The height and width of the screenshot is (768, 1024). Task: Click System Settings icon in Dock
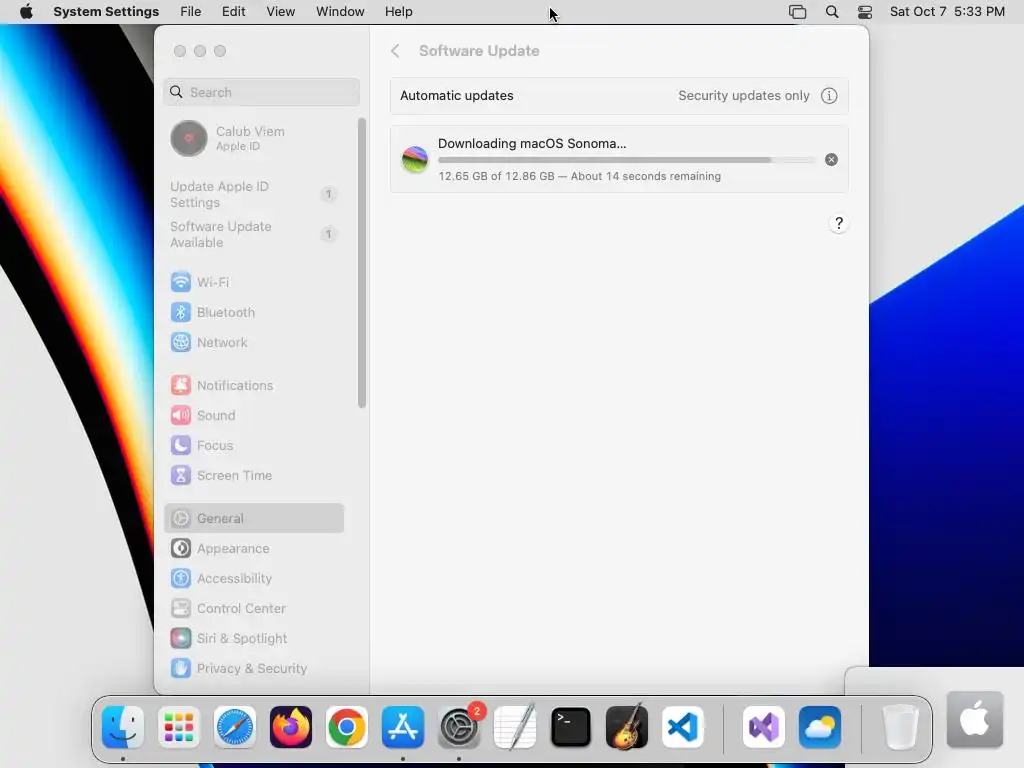[x=459, y=727]
